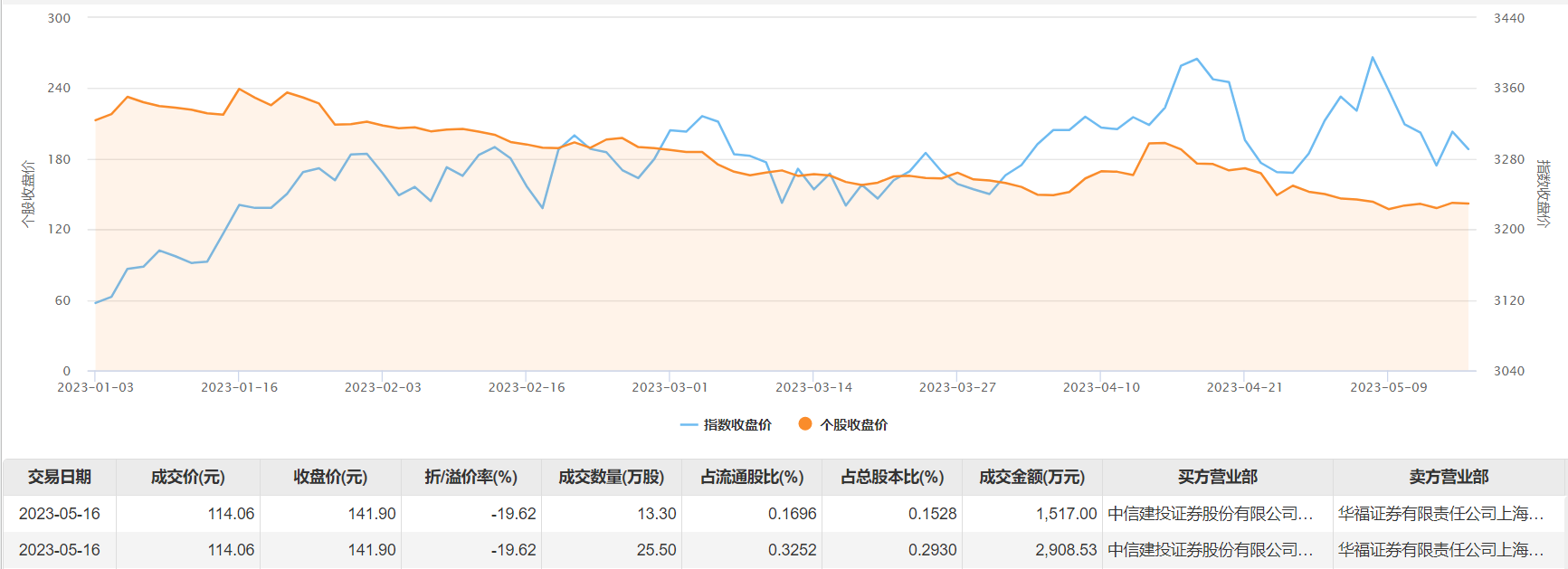Click the 60 value on left axis
This screenshot has width=1568, height=569.
(62, 300)
